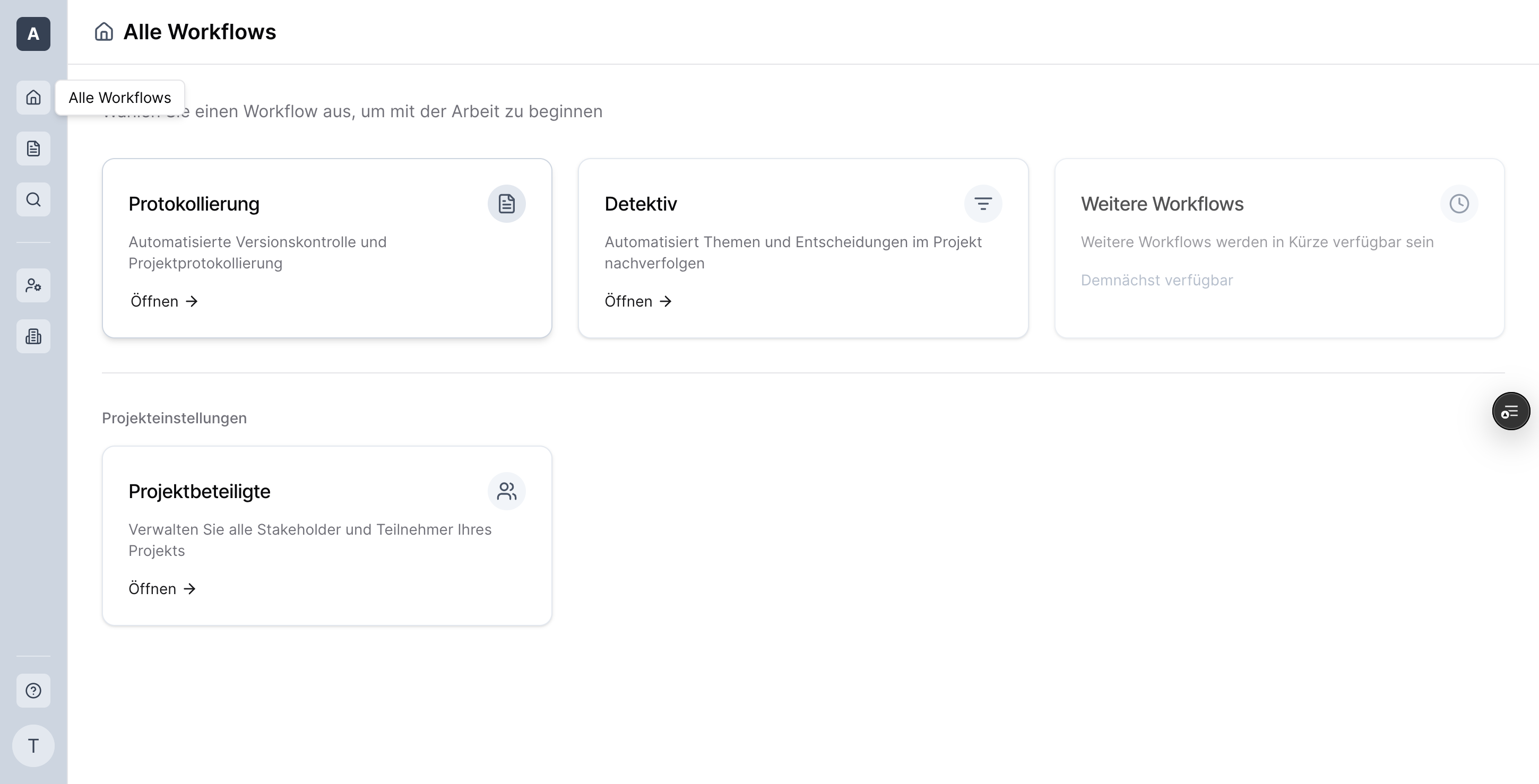
Task: Click the Detektiv card title
Action: pyautogui.click(x=641, y=204)
